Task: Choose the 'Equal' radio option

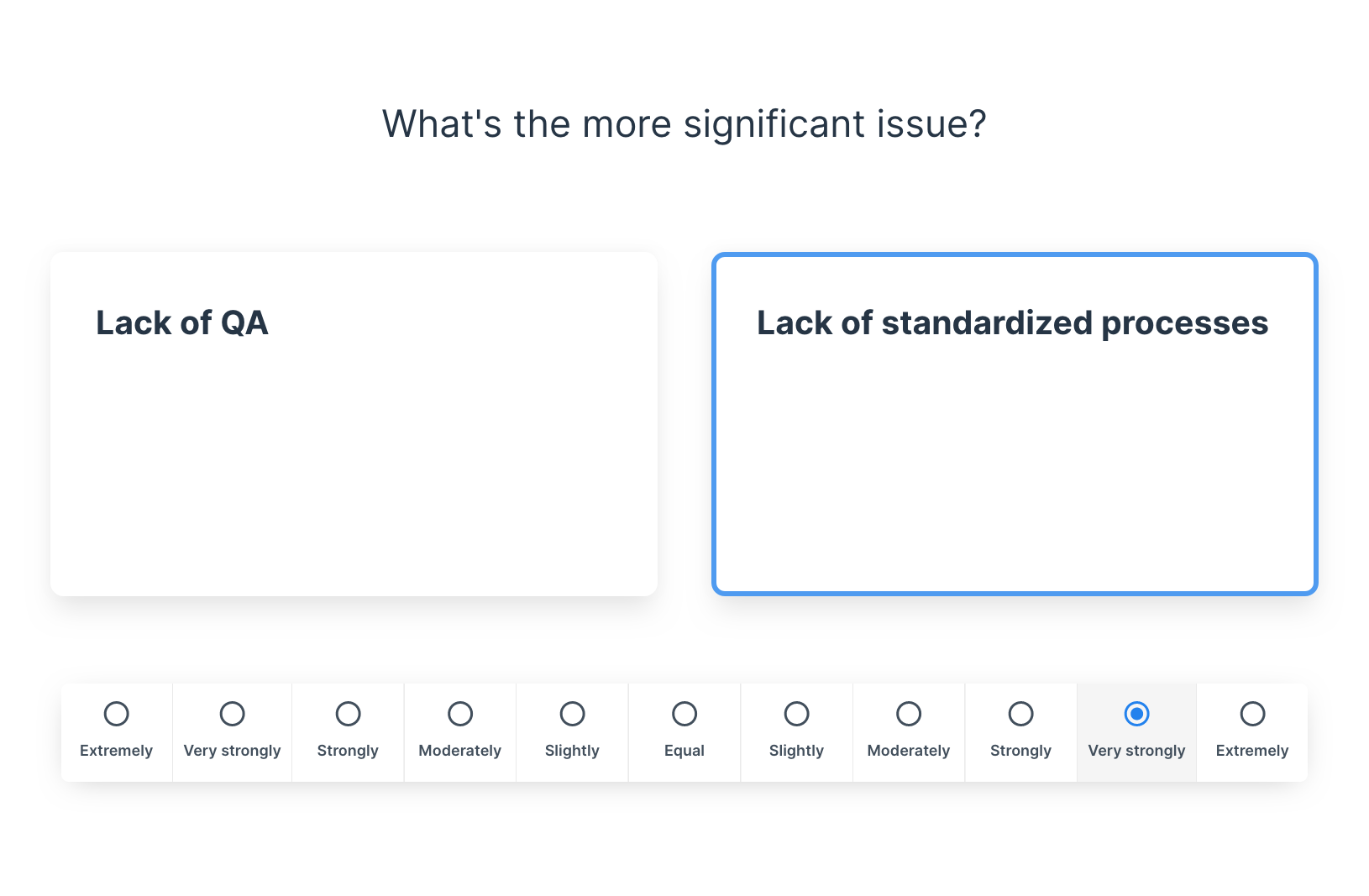Action: (x=684, y=714)
